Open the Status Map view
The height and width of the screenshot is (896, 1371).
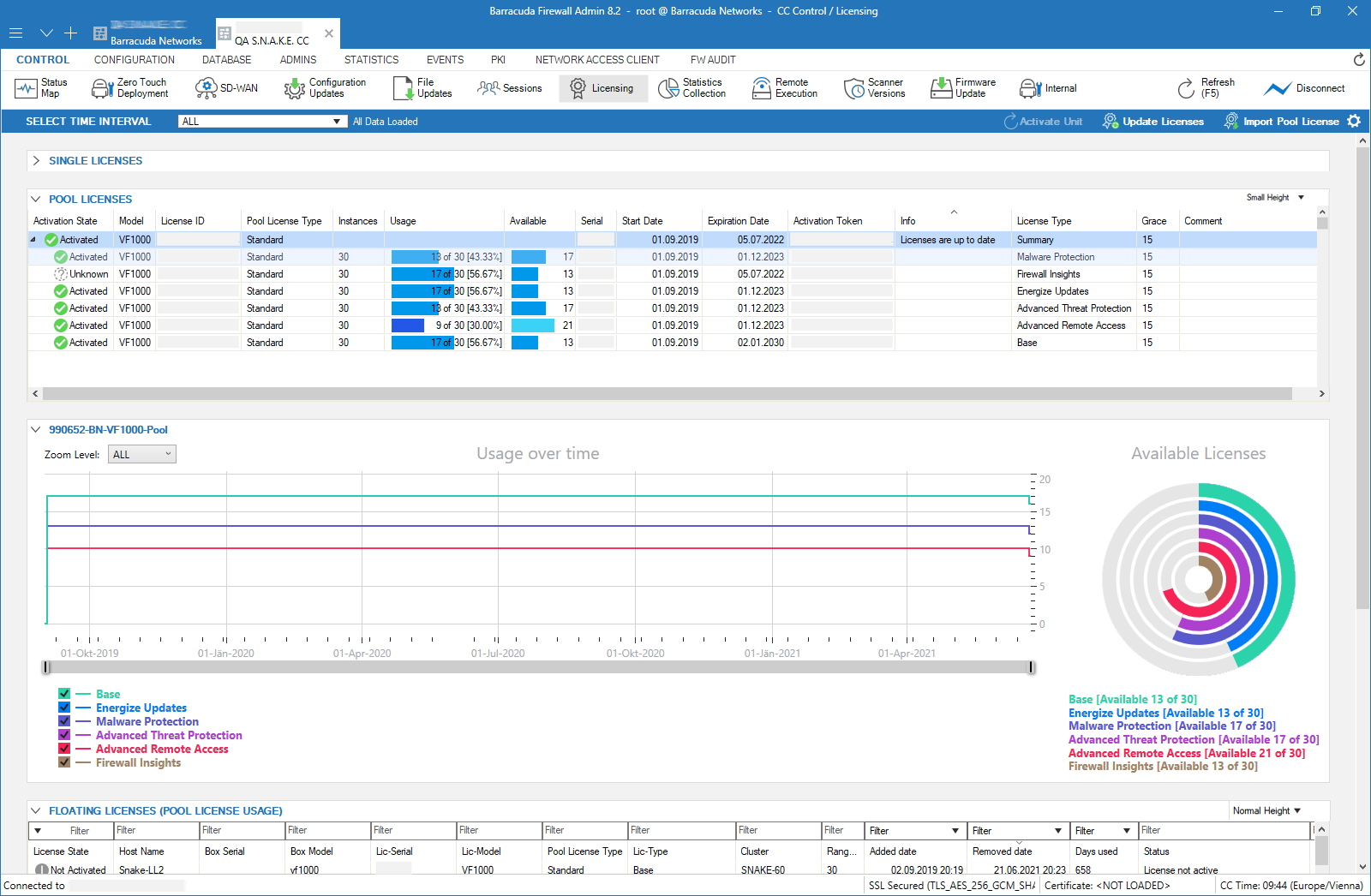[41, 88]
